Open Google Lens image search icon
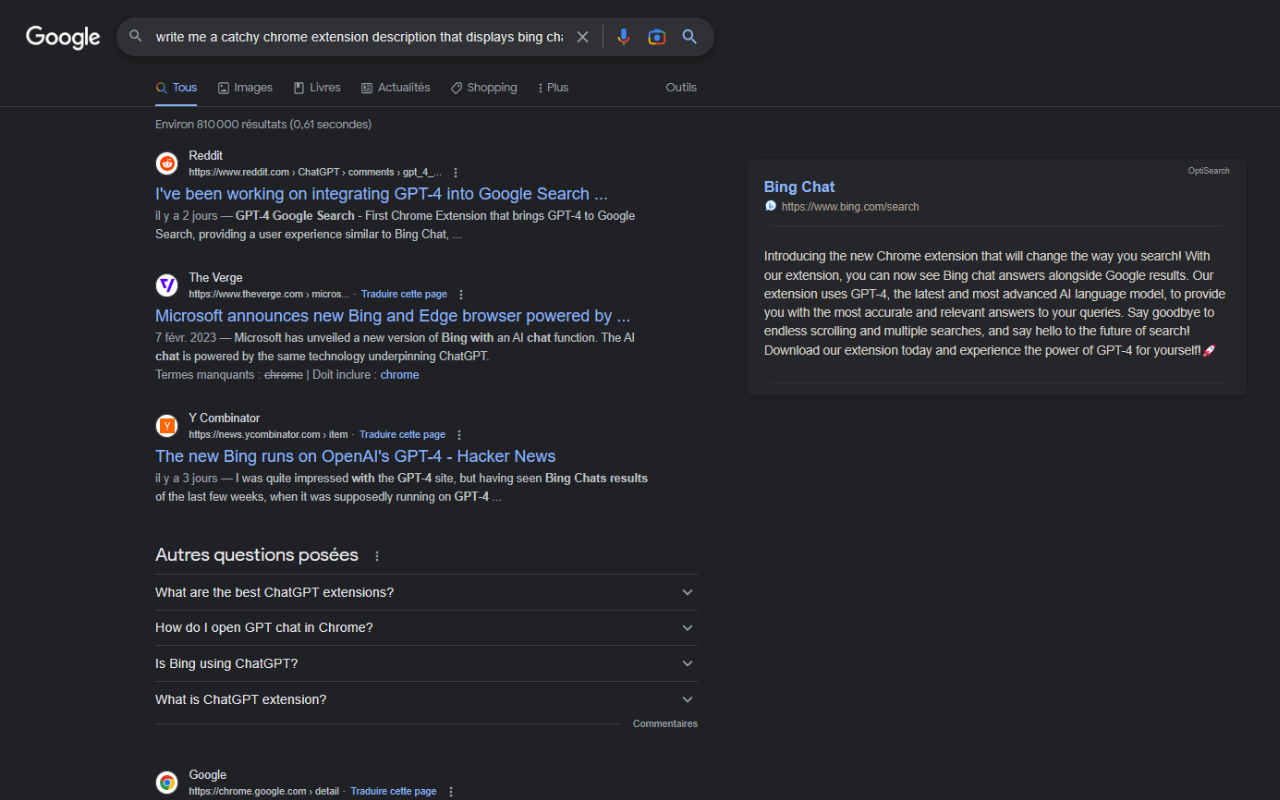The height and width of the screenshot is (800, 1280). (x=657, y=37)
